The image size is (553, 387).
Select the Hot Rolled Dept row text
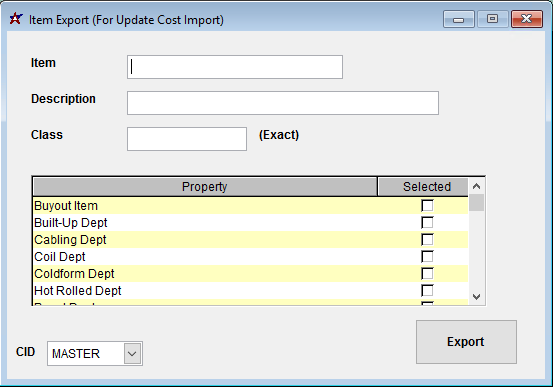78,290
